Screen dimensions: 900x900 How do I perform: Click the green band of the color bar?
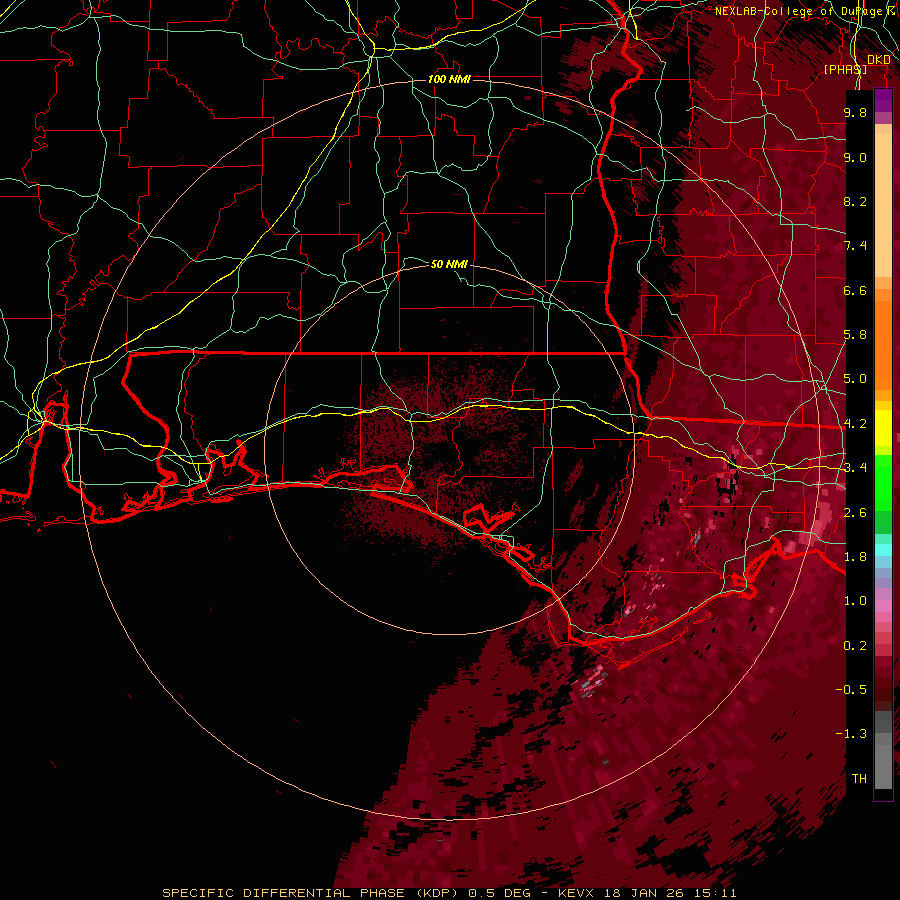883,482
